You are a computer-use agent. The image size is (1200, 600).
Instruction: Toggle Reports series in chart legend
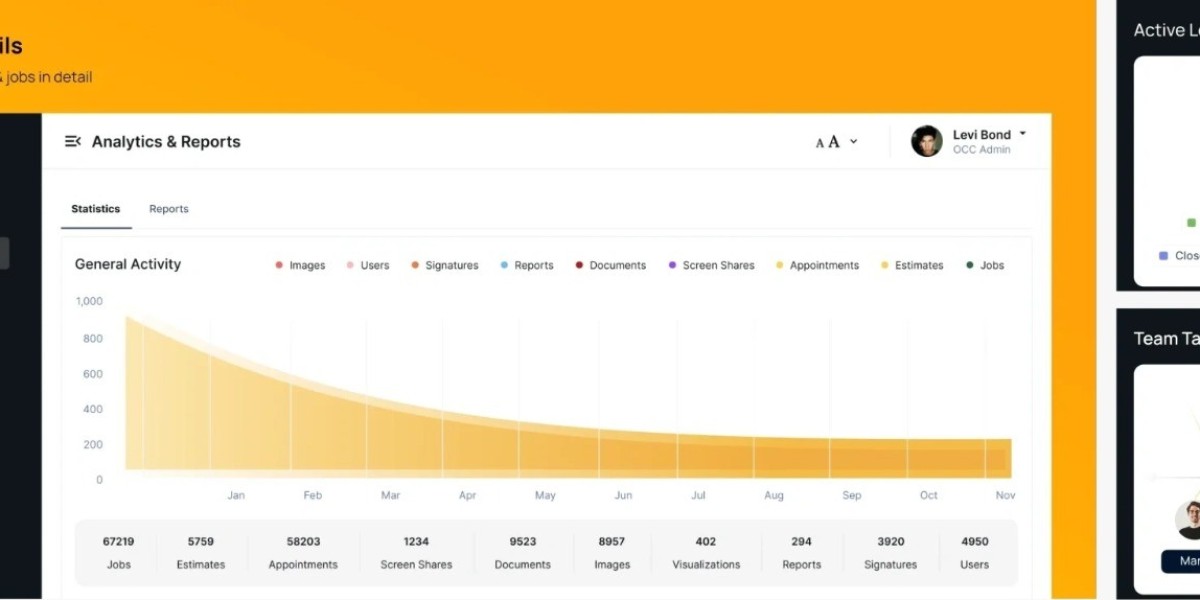click(527, 265)
